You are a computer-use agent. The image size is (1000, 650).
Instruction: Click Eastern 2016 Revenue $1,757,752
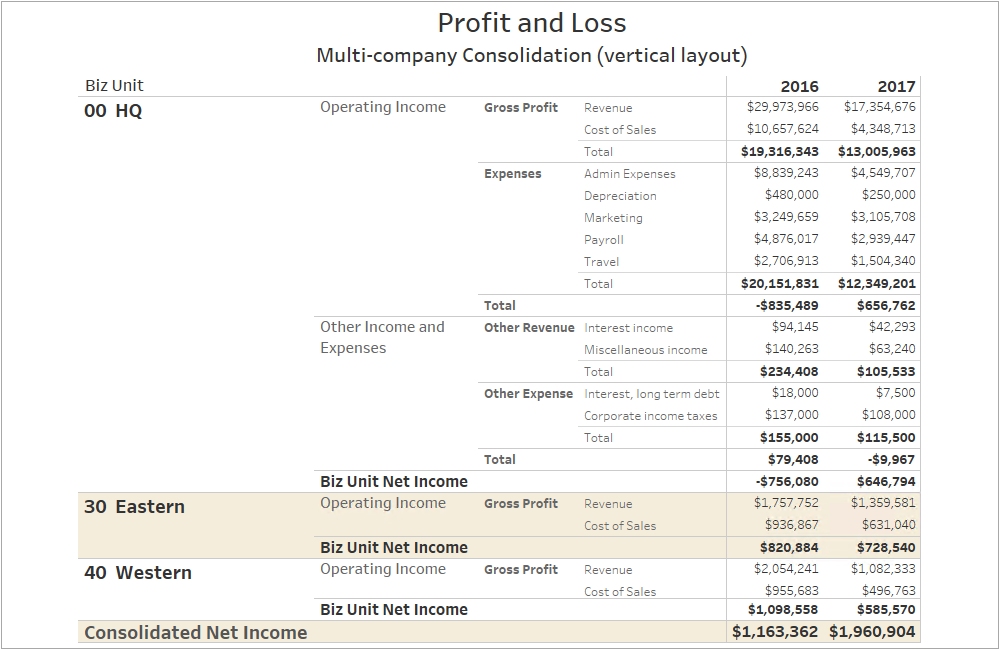(786, 503)
